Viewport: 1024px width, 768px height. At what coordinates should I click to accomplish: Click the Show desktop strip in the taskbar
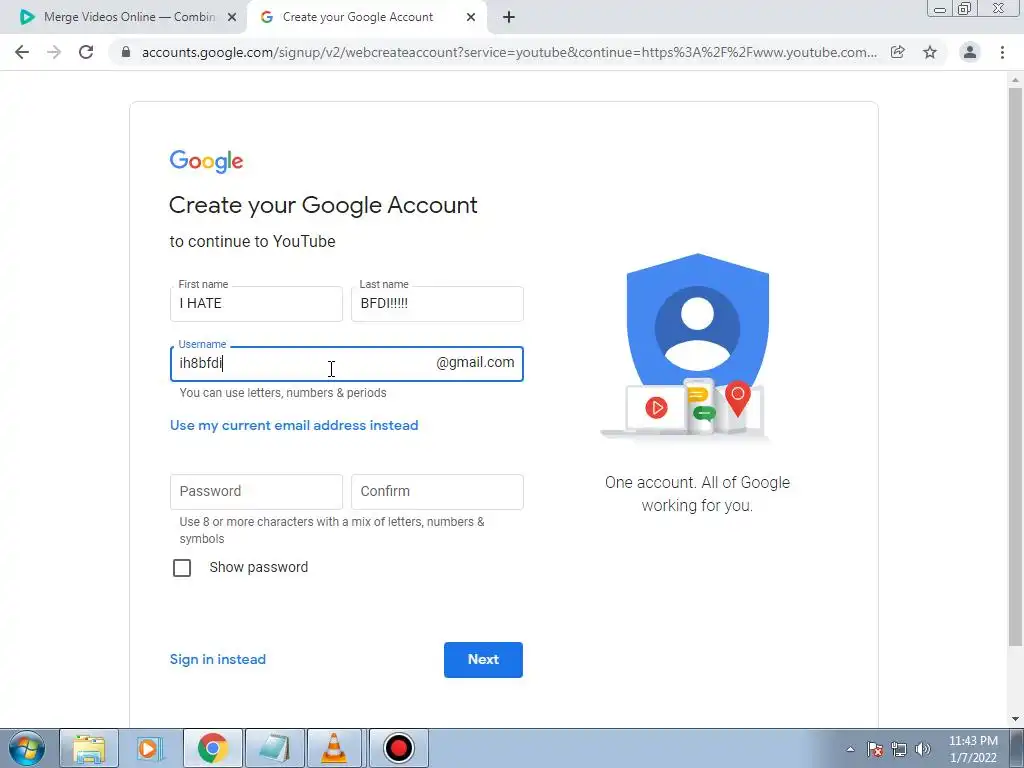pos(1017,748)
